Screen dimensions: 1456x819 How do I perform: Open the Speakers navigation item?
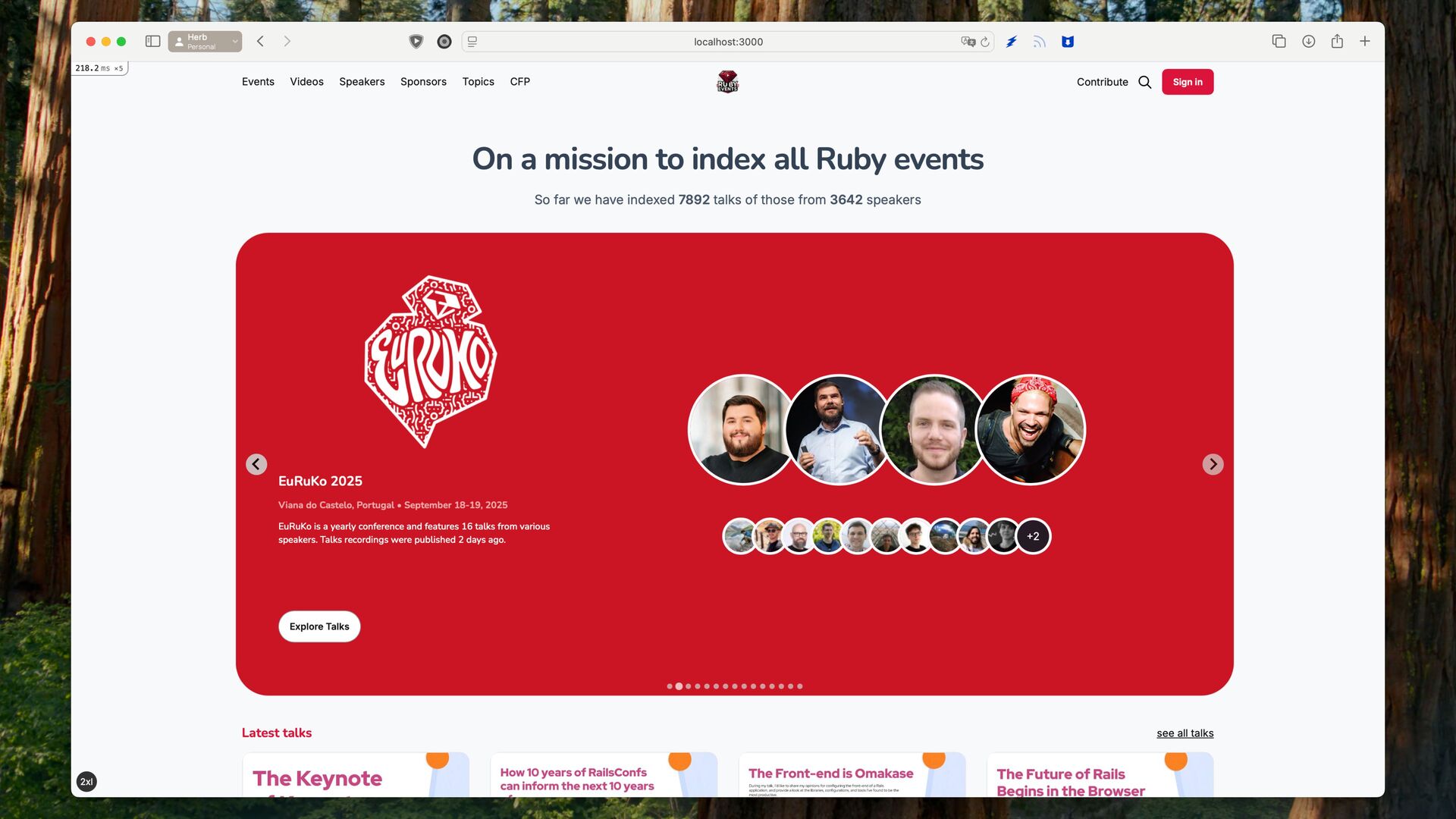point(362,82)
